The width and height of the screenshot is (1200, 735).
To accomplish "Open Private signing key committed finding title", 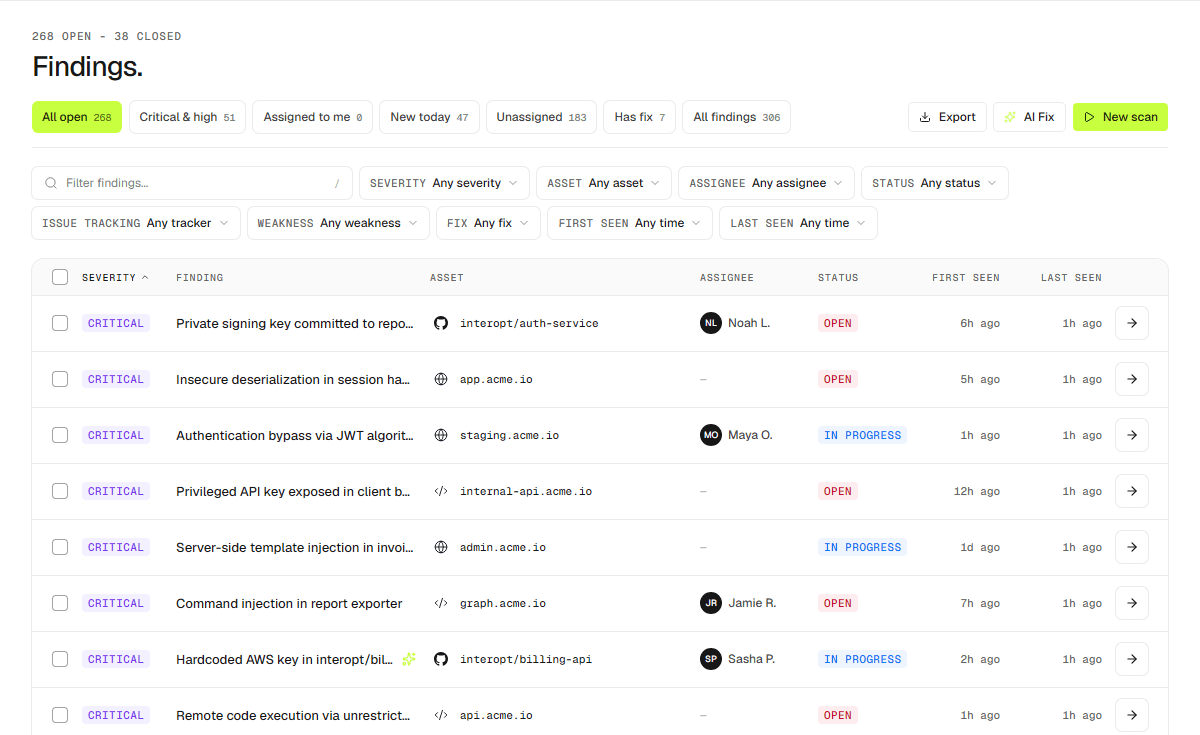I will 295,323.
